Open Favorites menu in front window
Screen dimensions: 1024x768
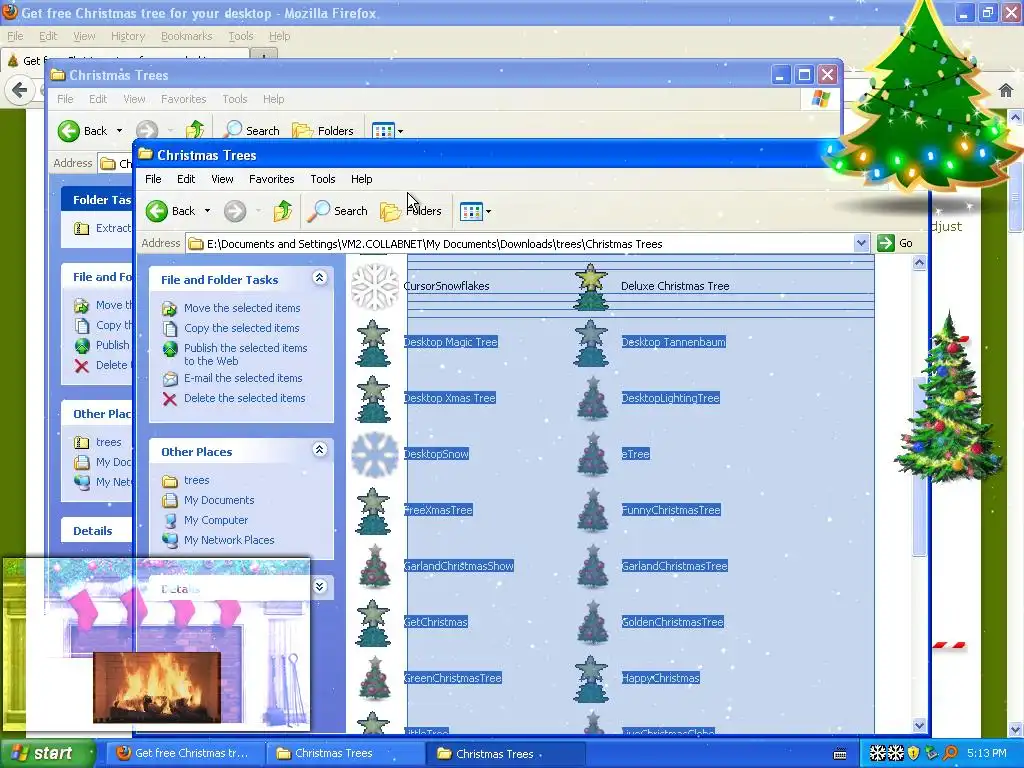pyautogui.click(x=272, y=179)
